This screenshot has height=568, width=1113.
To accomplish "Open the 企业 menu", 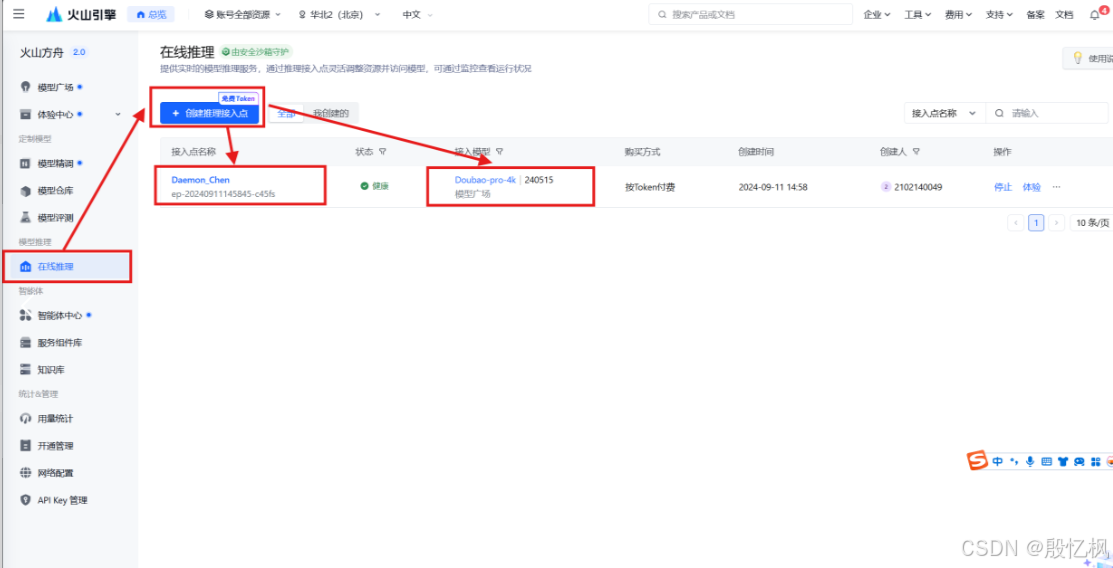I will (877, 14).
